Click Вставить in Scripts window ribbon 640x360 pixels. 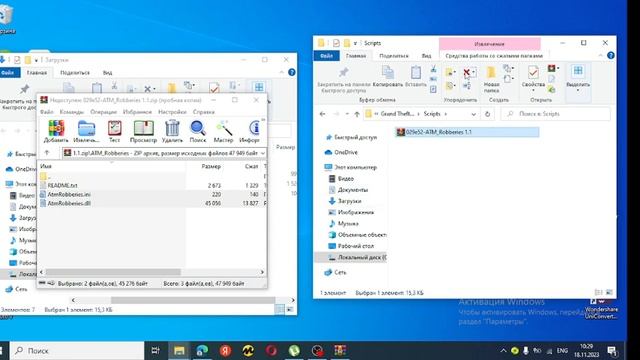pos(416,76)
